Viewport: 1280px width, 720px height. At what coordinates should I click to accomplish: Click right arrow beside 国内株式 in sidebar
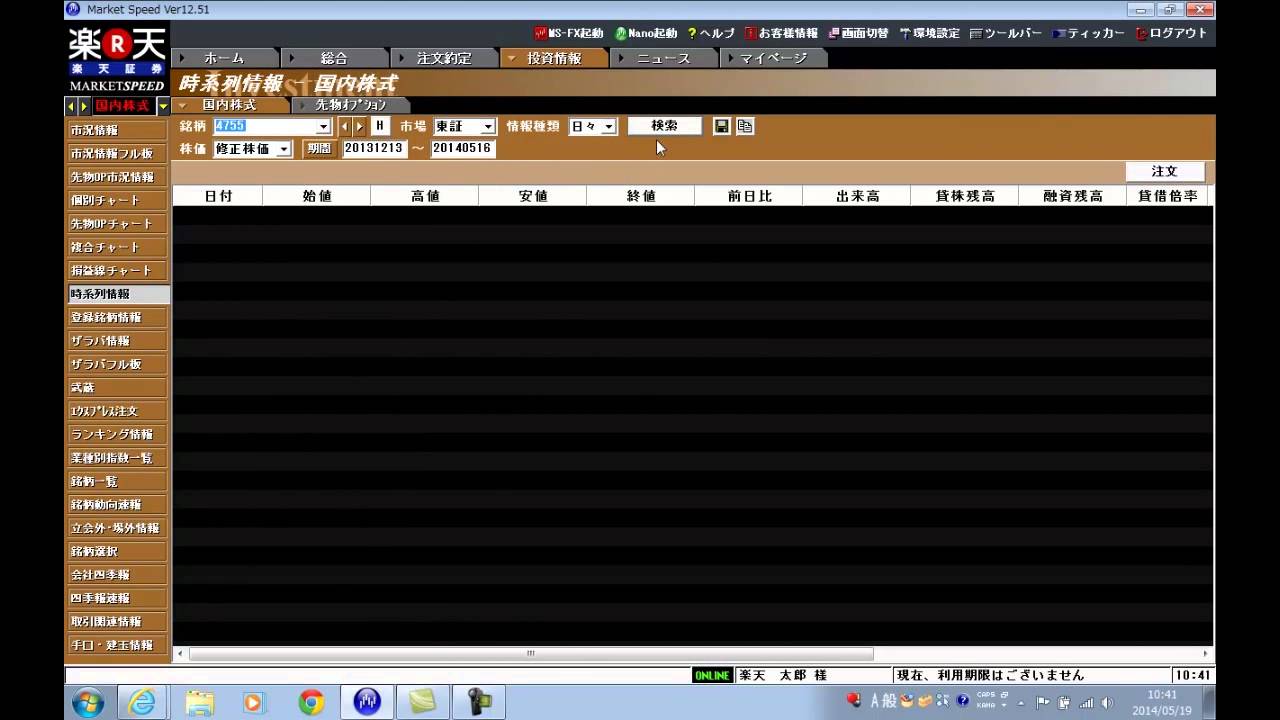[84, 106]
